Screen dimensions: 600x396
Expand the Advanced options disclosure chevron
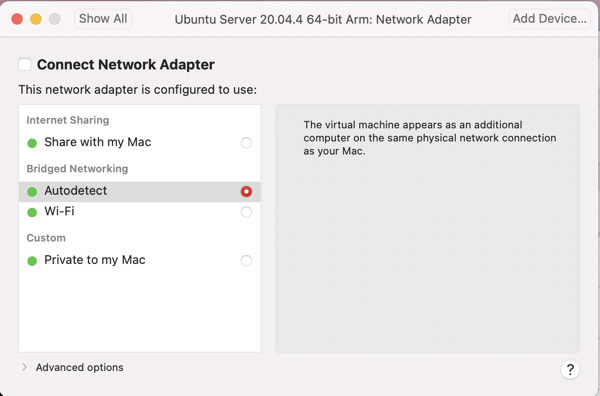(x=24, y=367)
